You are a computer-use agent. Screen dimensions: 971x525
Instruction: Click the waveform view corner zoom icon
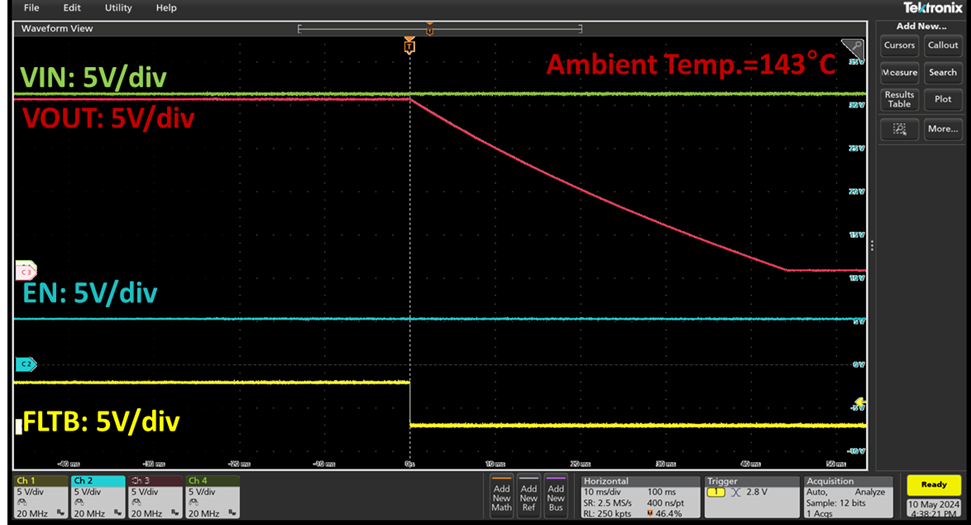coord(852,47)
